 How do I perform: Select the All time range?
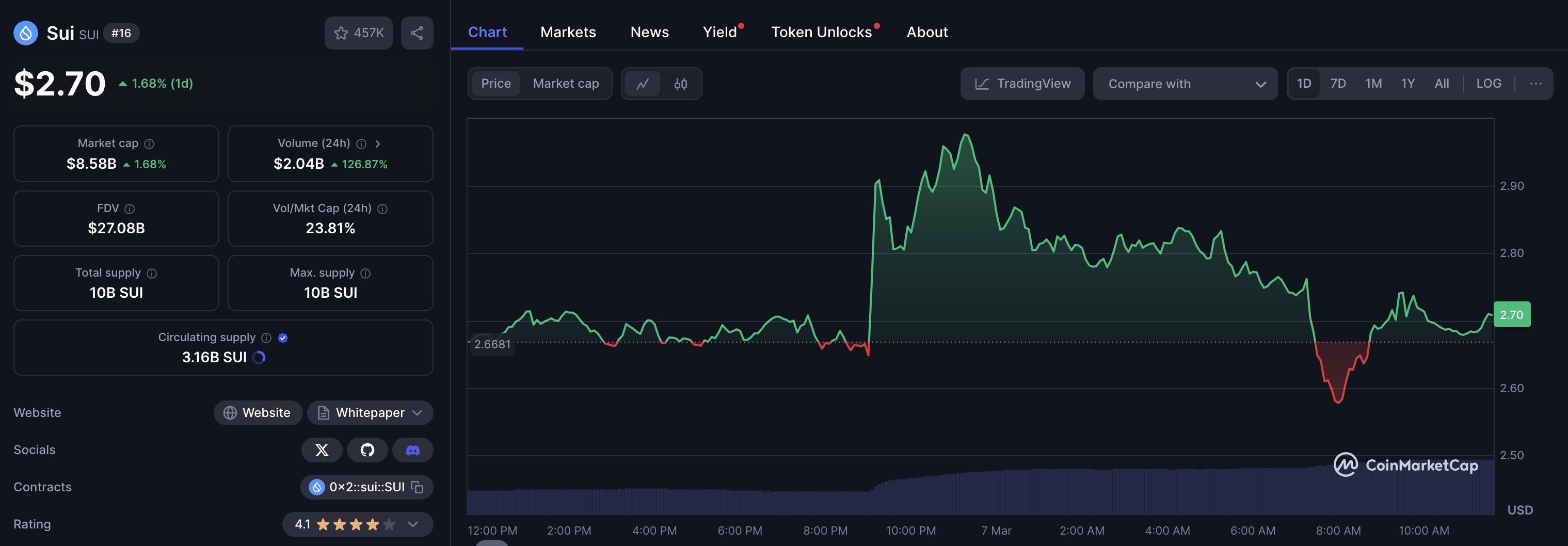click(x=1442, y=84)
